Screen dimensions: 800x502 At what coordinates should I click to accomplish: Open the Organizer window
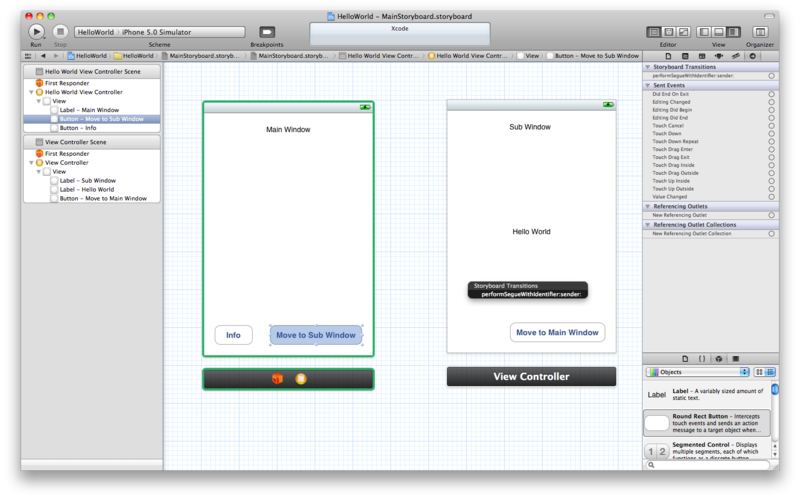click(760, 32)
